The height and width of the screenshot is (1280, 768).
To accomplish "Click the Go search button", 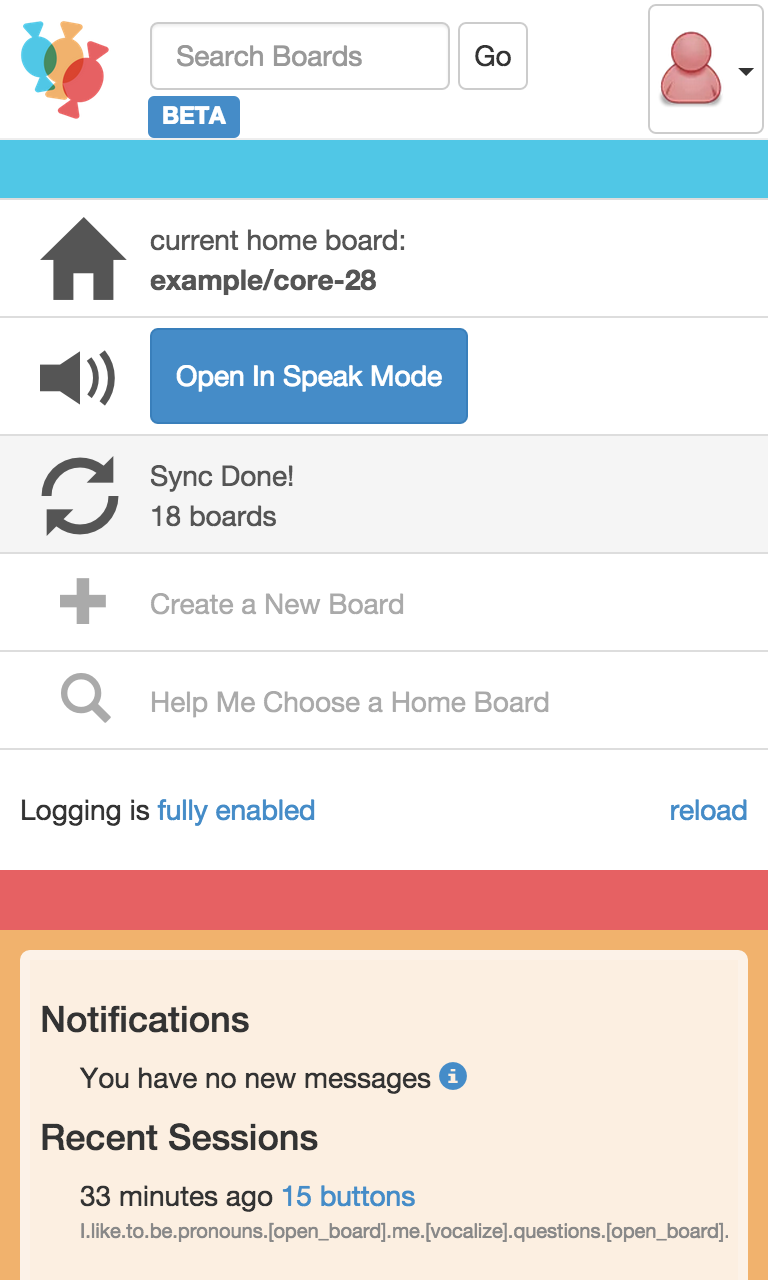I will pos(493,56).
